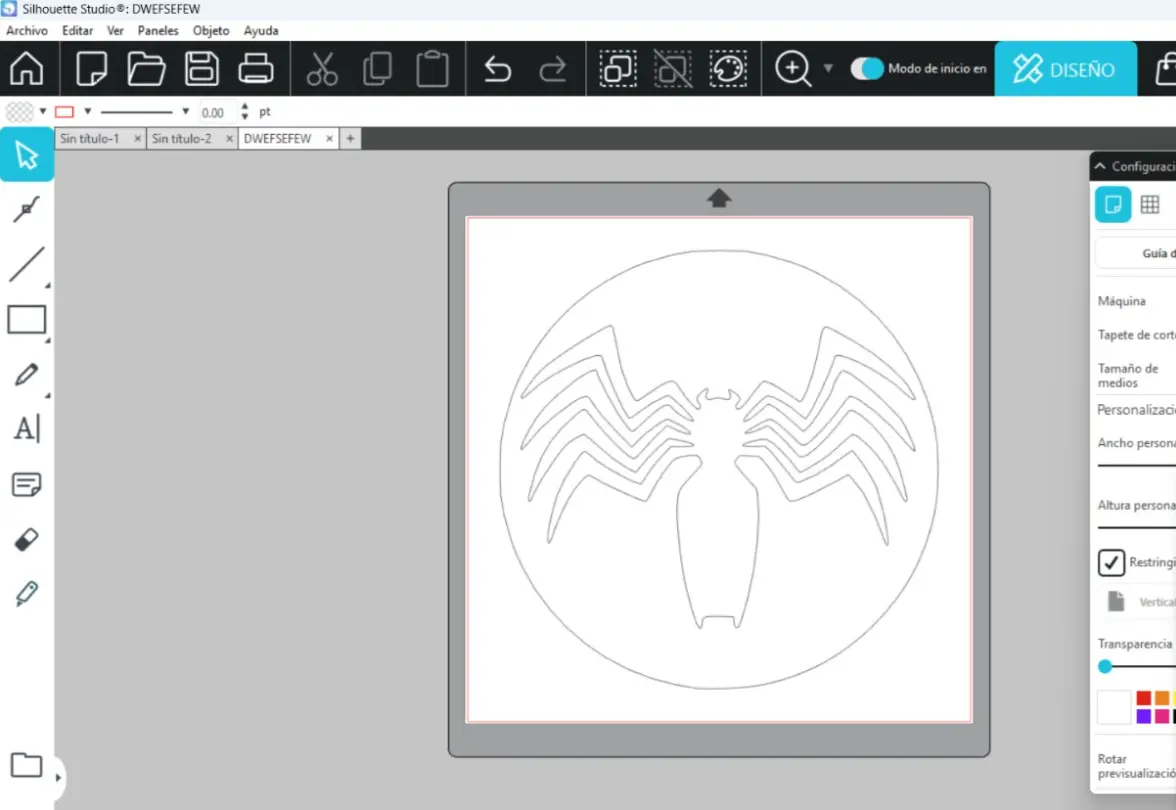
Task: Paste from clipboard icon
Action: pyautogui.click(x=433, y=68)
